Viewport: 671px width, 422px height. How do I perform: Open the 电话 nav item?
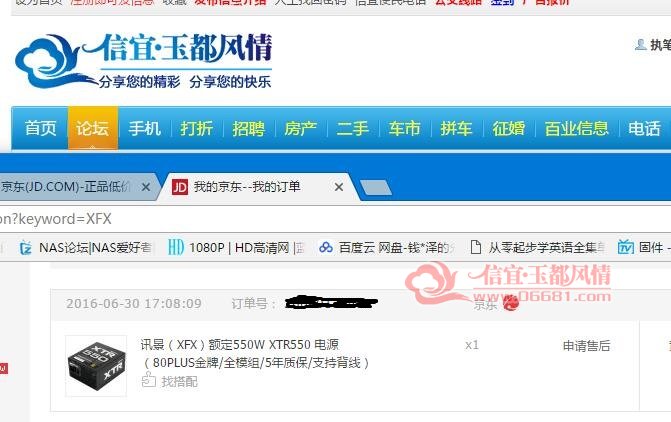click(644, 128)
